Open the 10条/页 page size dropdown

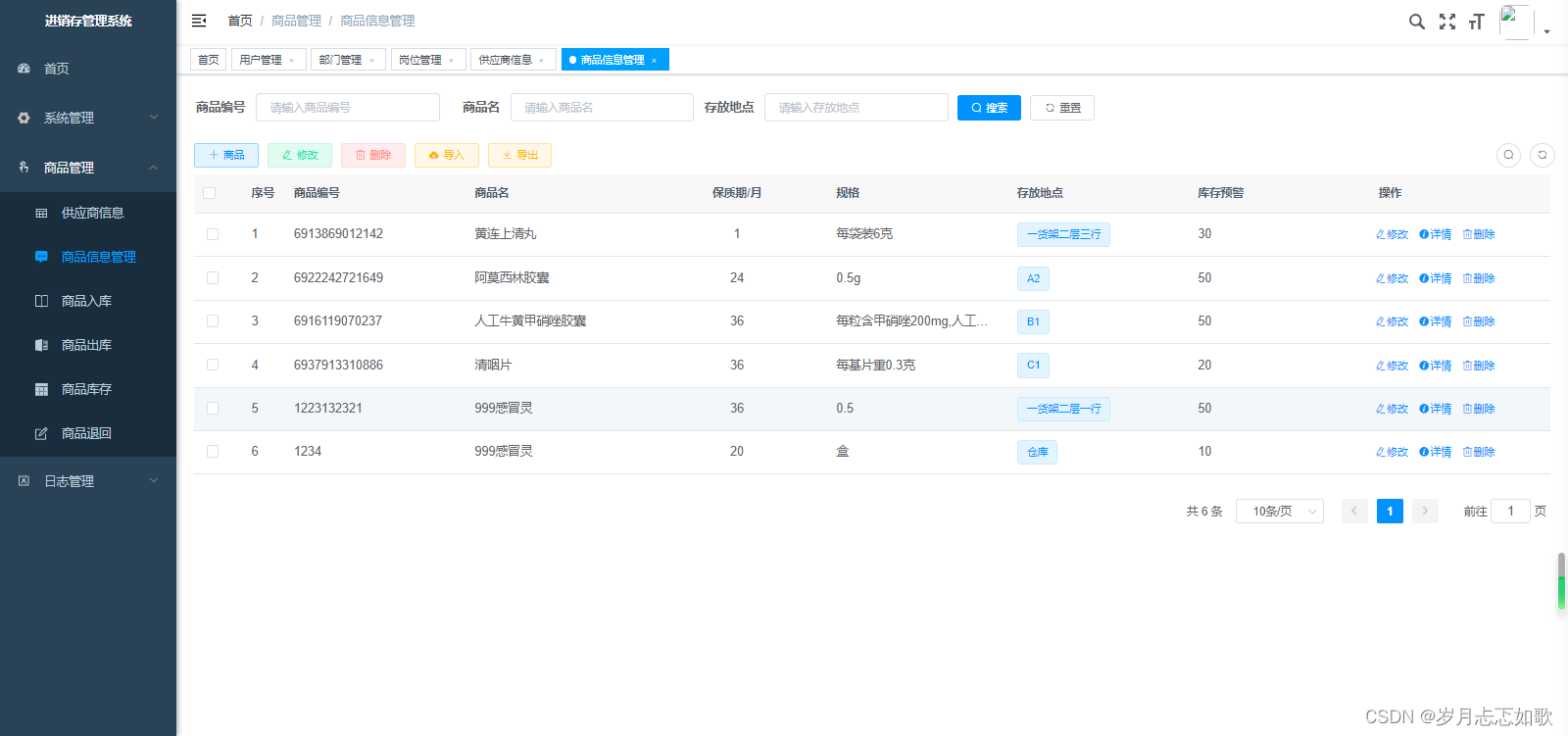[x=1280, y=512]
